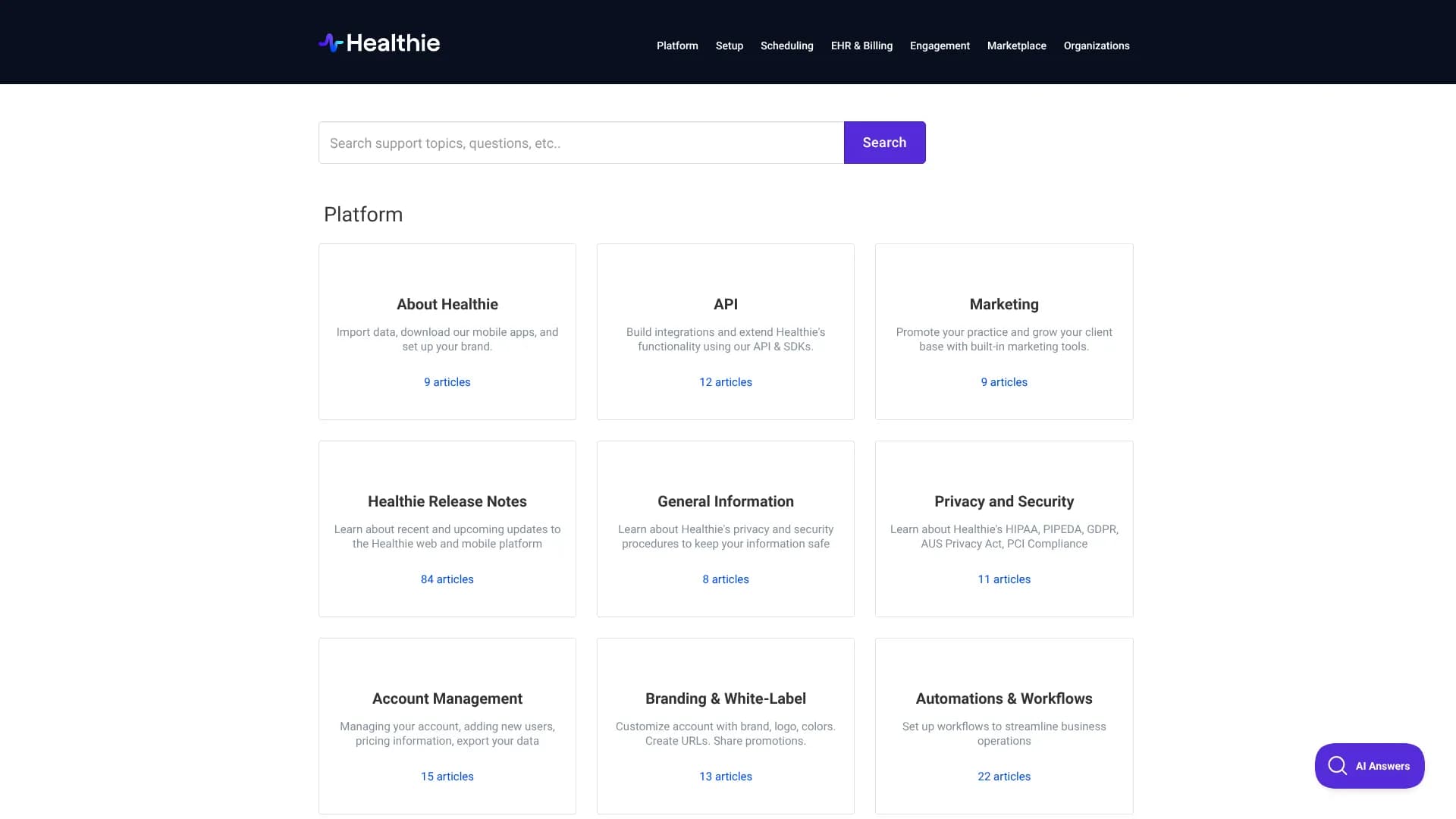The image size is (1456, 819).
Task: Click inside the support topics search field
Action: point(581,143)
